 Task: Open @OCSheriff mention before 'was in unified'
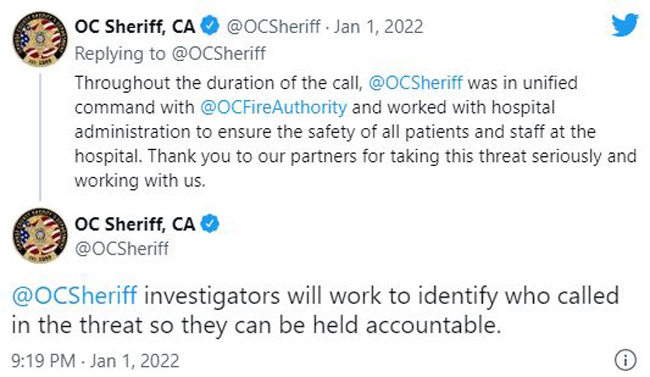(415, 83)
